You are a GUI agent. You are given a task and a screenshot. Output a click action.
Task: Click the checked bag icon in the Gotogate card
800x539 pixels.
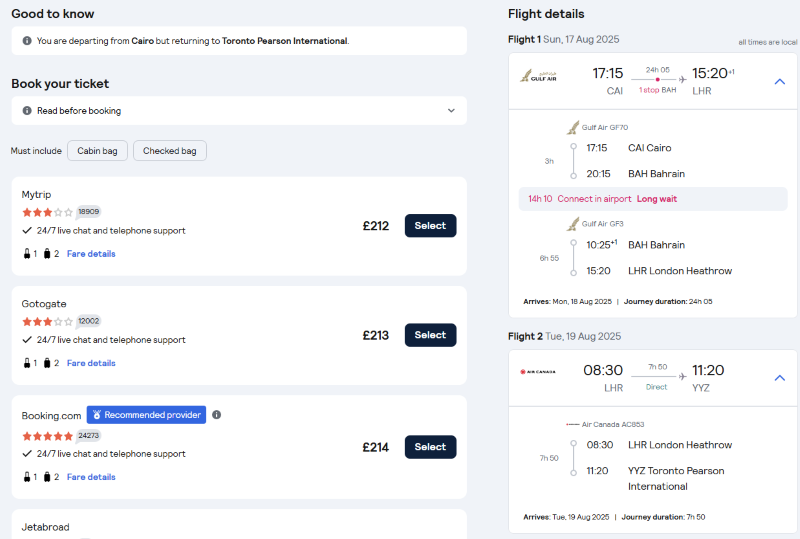coord(47,363)
